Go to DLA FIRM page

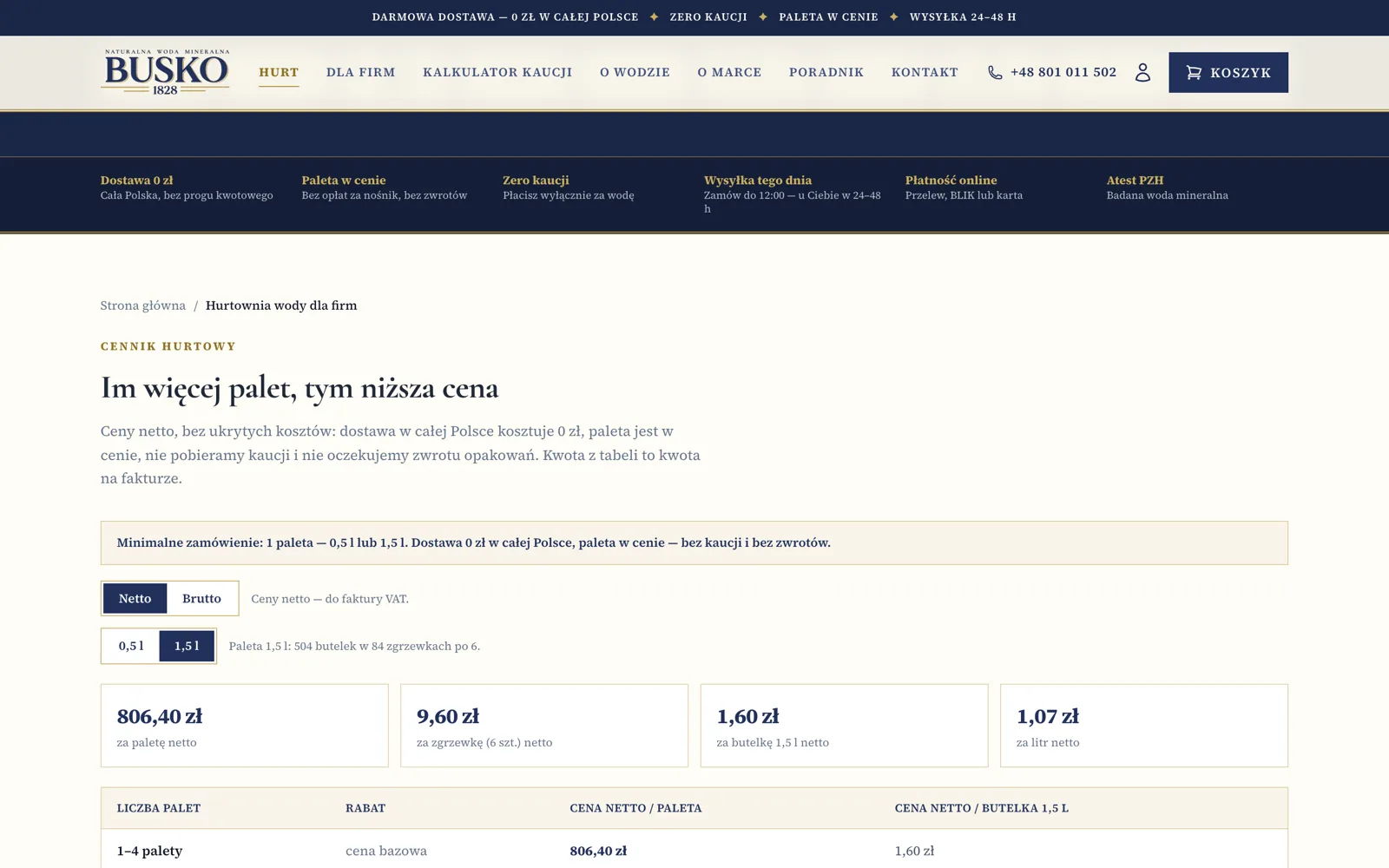[360, 72]
